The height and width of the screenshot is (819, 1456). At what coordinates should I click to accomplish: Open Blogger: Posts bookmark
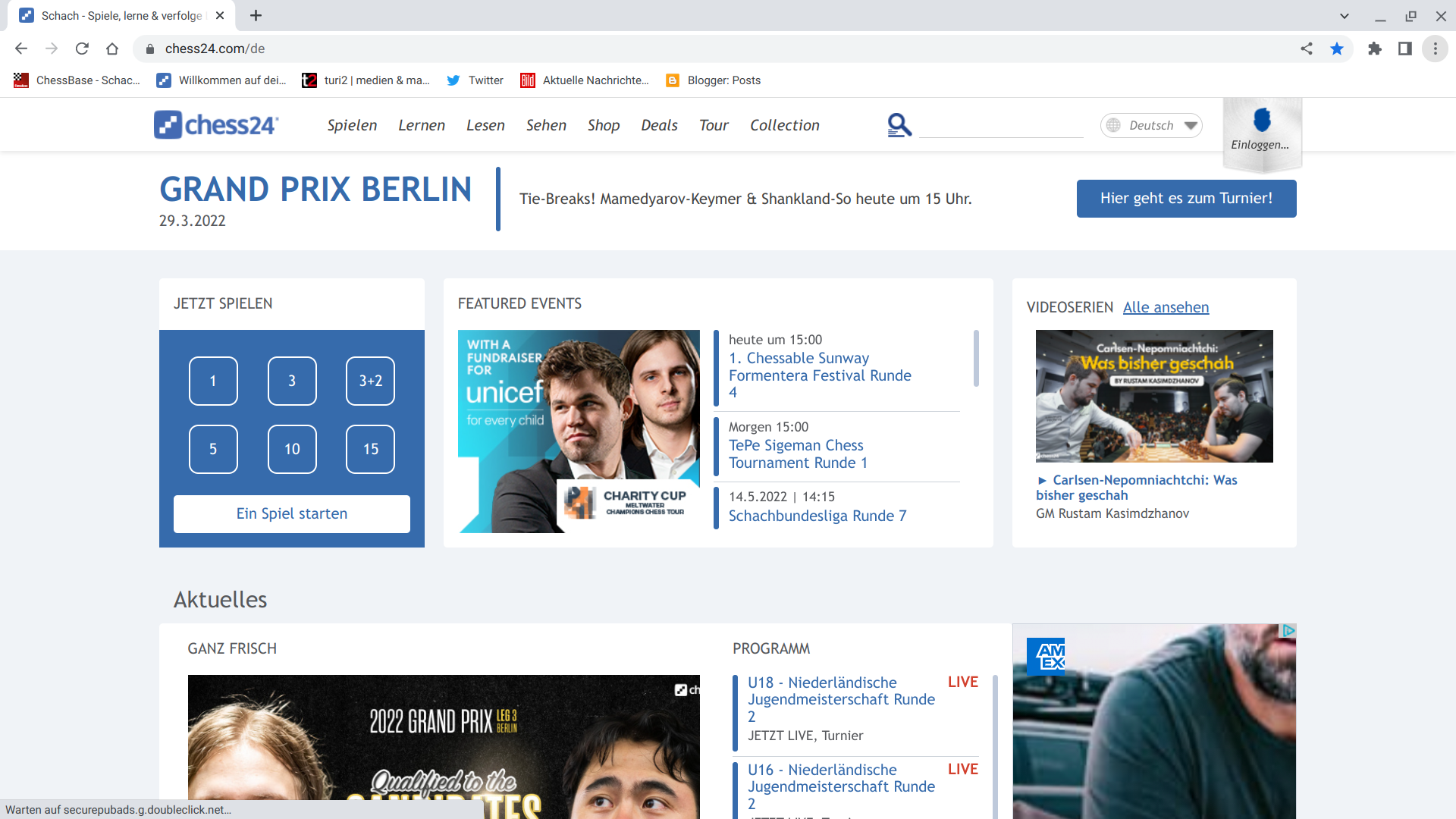(713, 80)
